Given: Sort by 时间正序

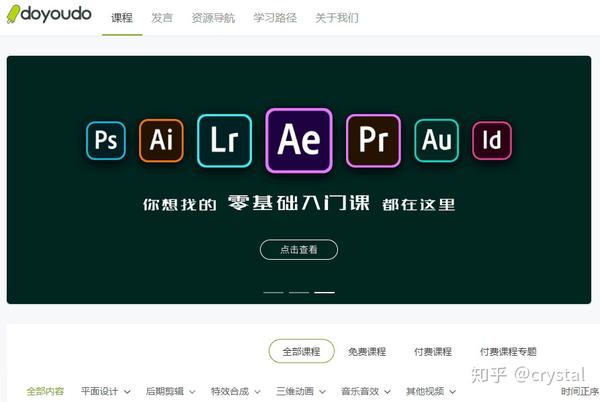Looking at the screenshot, I should point(580,391).
